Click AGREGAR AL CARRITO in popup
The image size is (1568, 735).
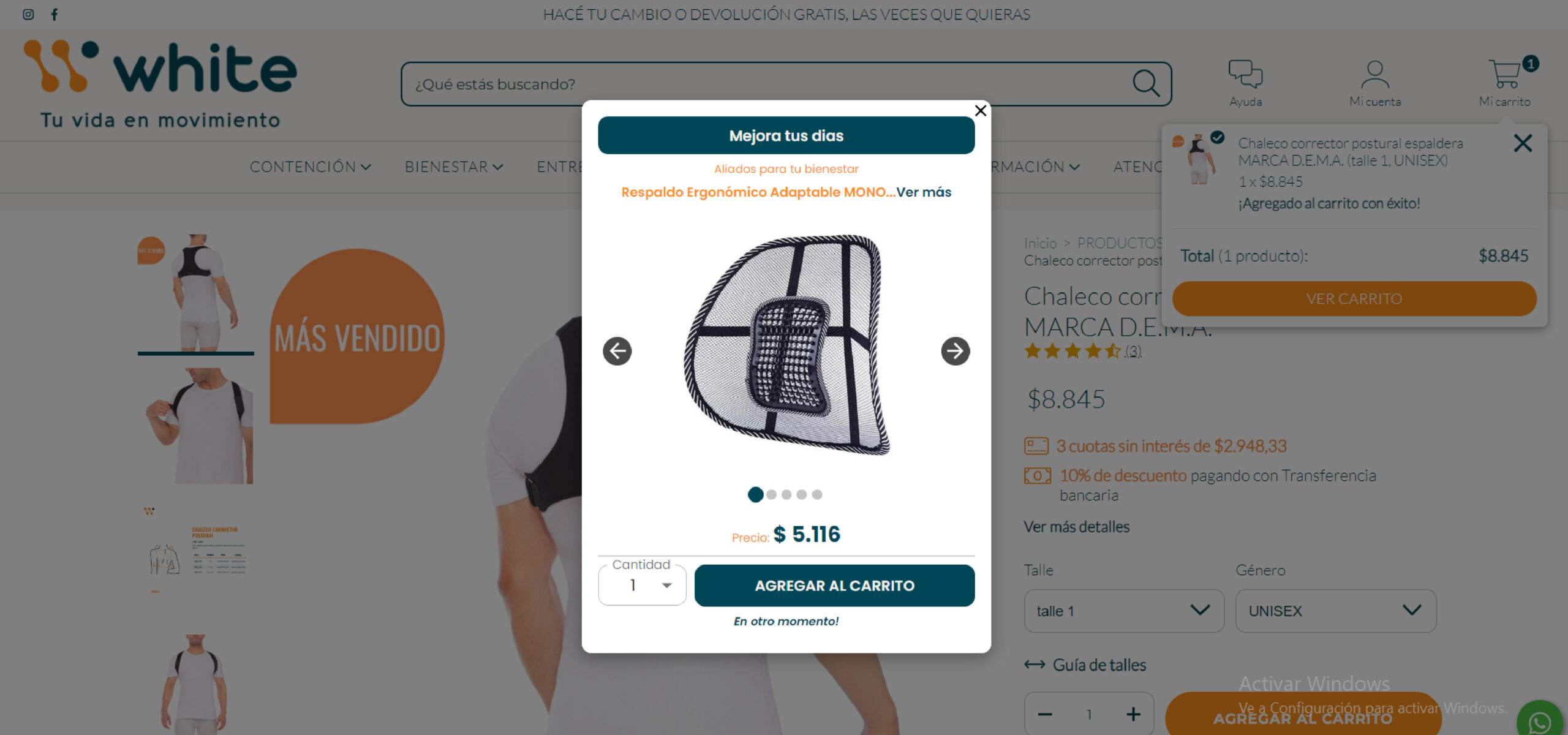834,586
